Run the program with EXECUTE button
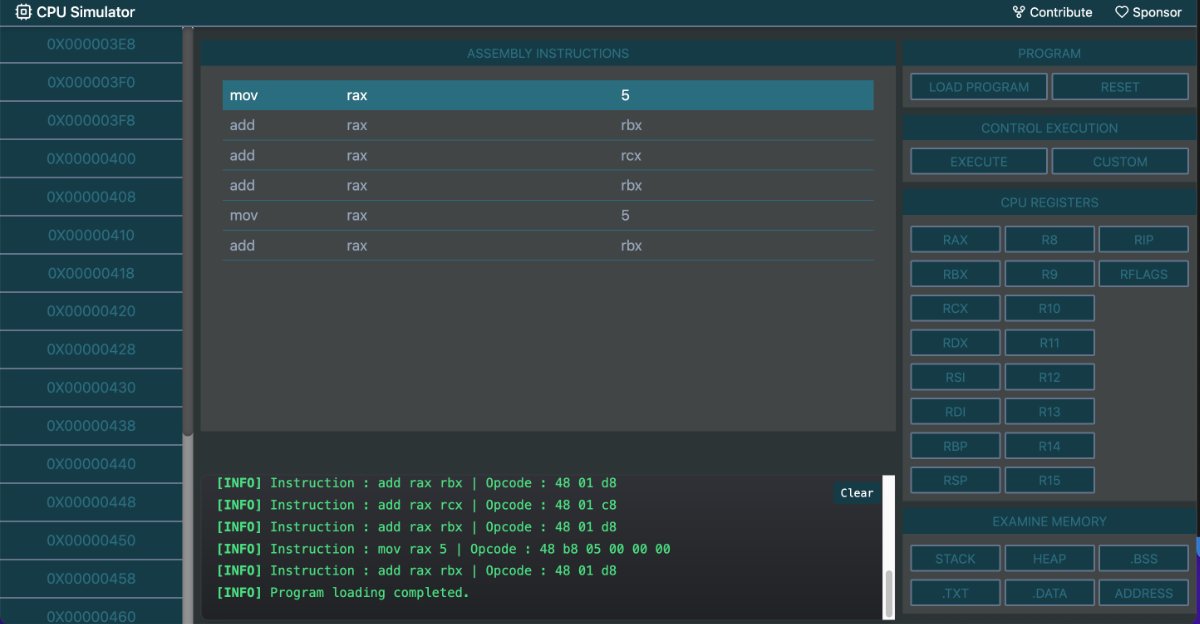Screen dimensions: 1200x624 point(978,161)
